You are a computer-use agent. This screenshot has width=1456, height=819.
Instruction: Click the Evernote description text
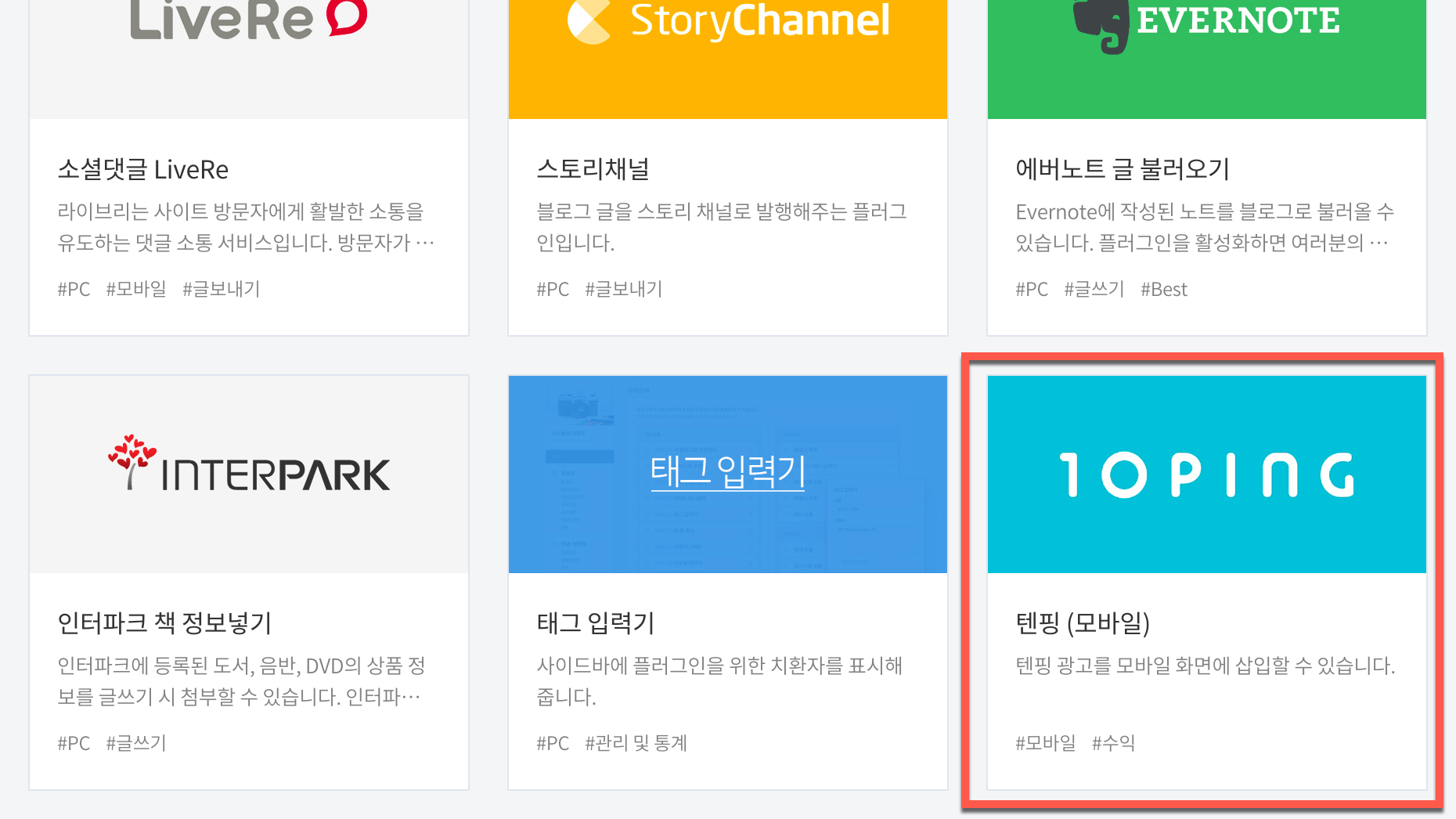click(x=1205, y=227)
